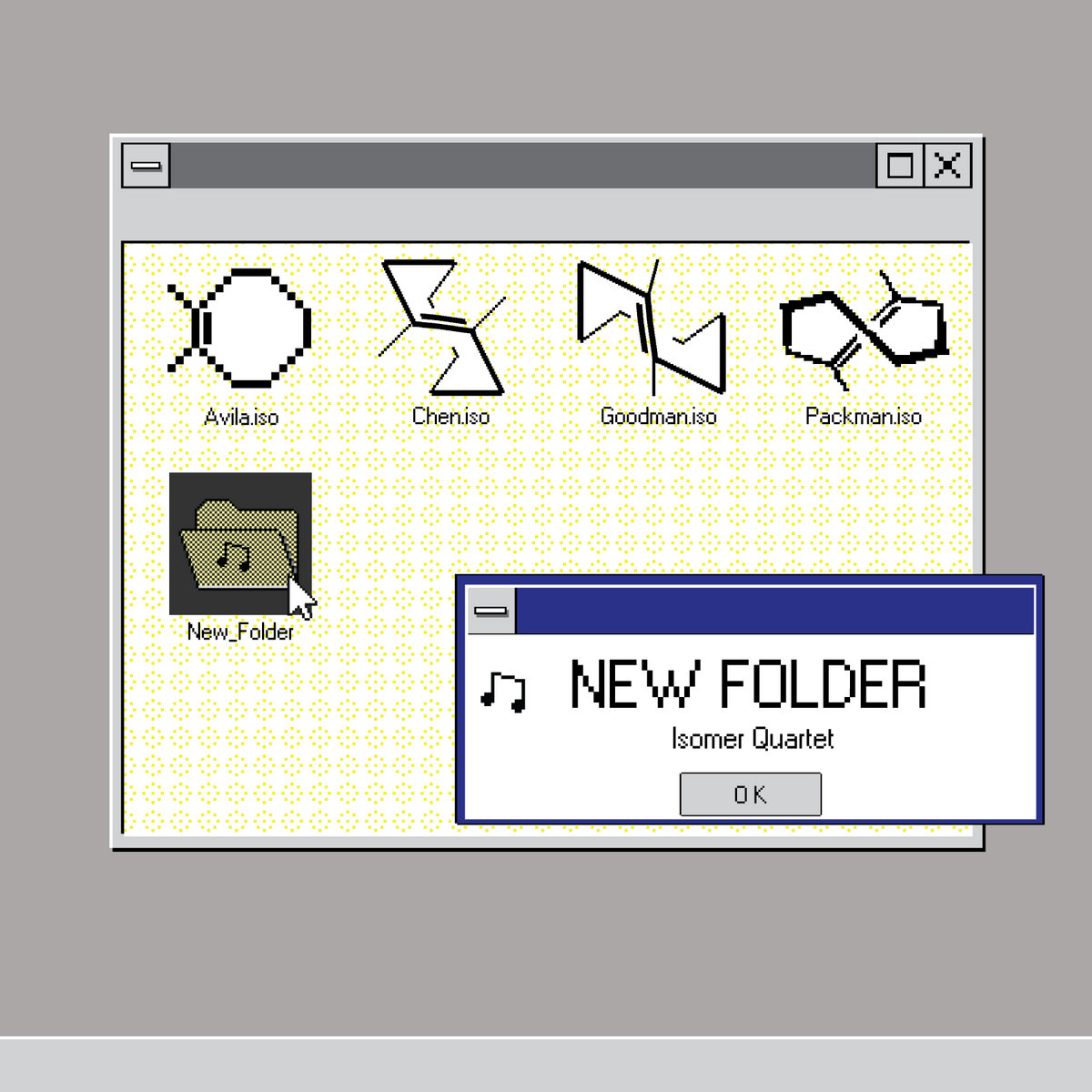Click the gray main window title bar

523,166
